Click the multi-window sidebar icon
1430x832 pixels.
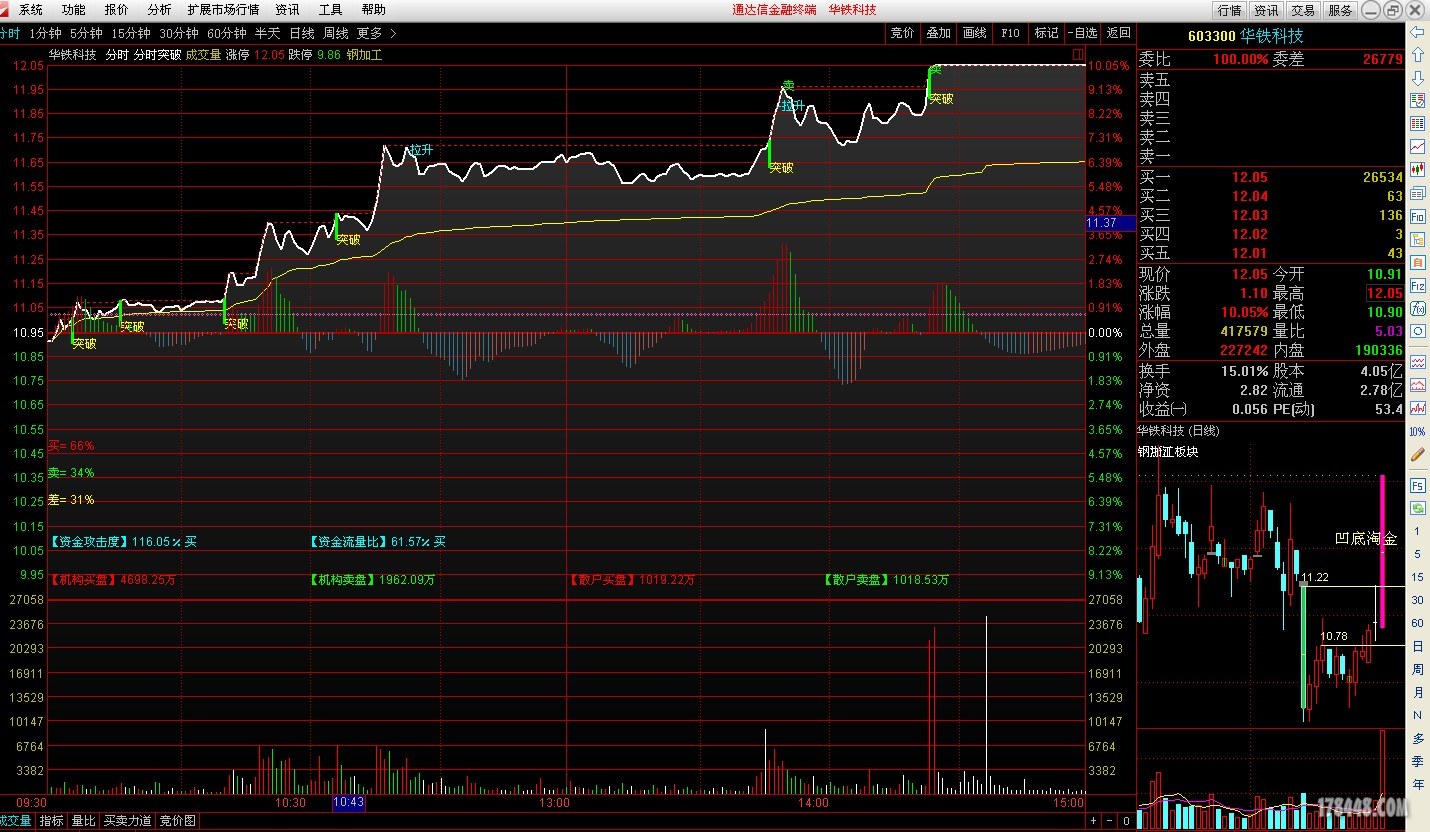1417,193
